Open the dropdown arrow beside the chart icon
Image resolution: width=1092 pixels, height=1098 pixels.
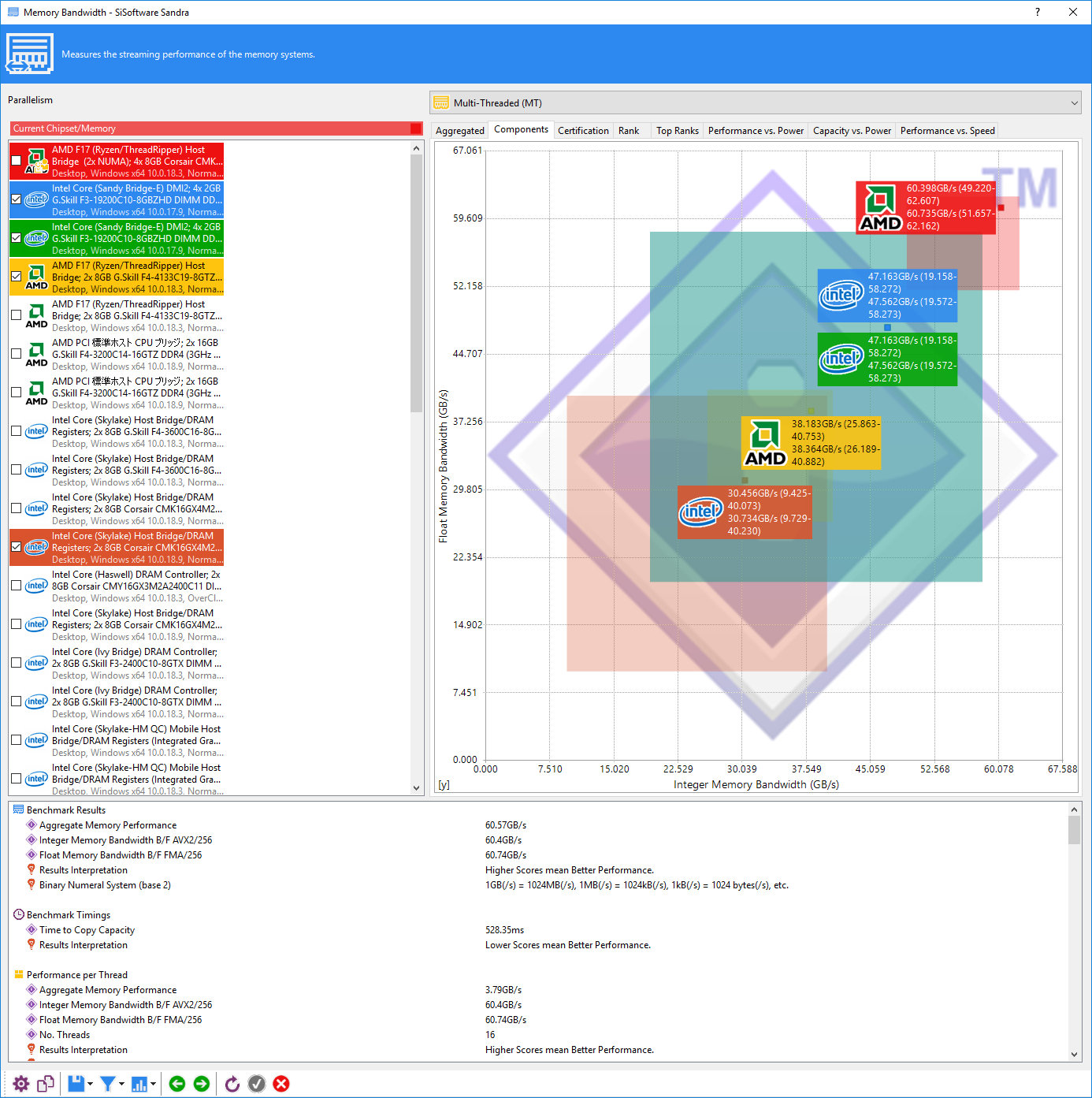153,1084
